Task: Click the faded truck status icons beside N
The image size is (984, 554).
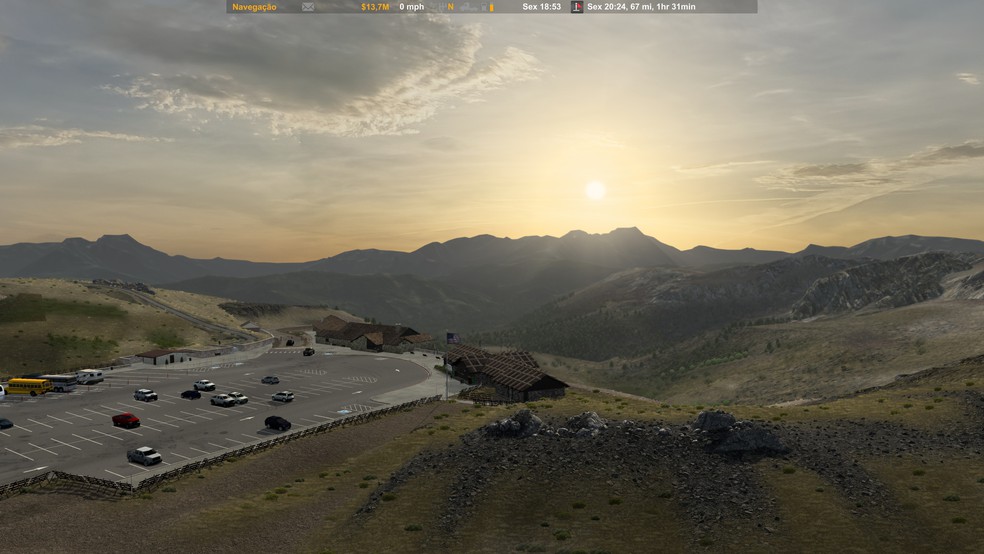Action: point(470,7)
